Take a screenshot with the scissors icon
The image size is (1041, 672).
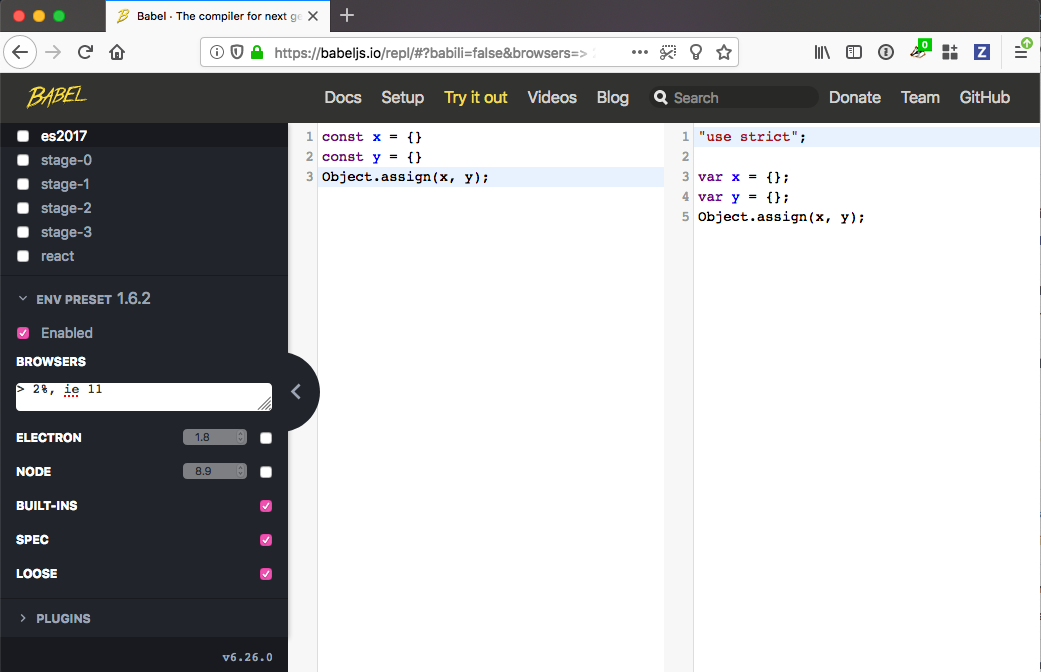pos(668,52)
